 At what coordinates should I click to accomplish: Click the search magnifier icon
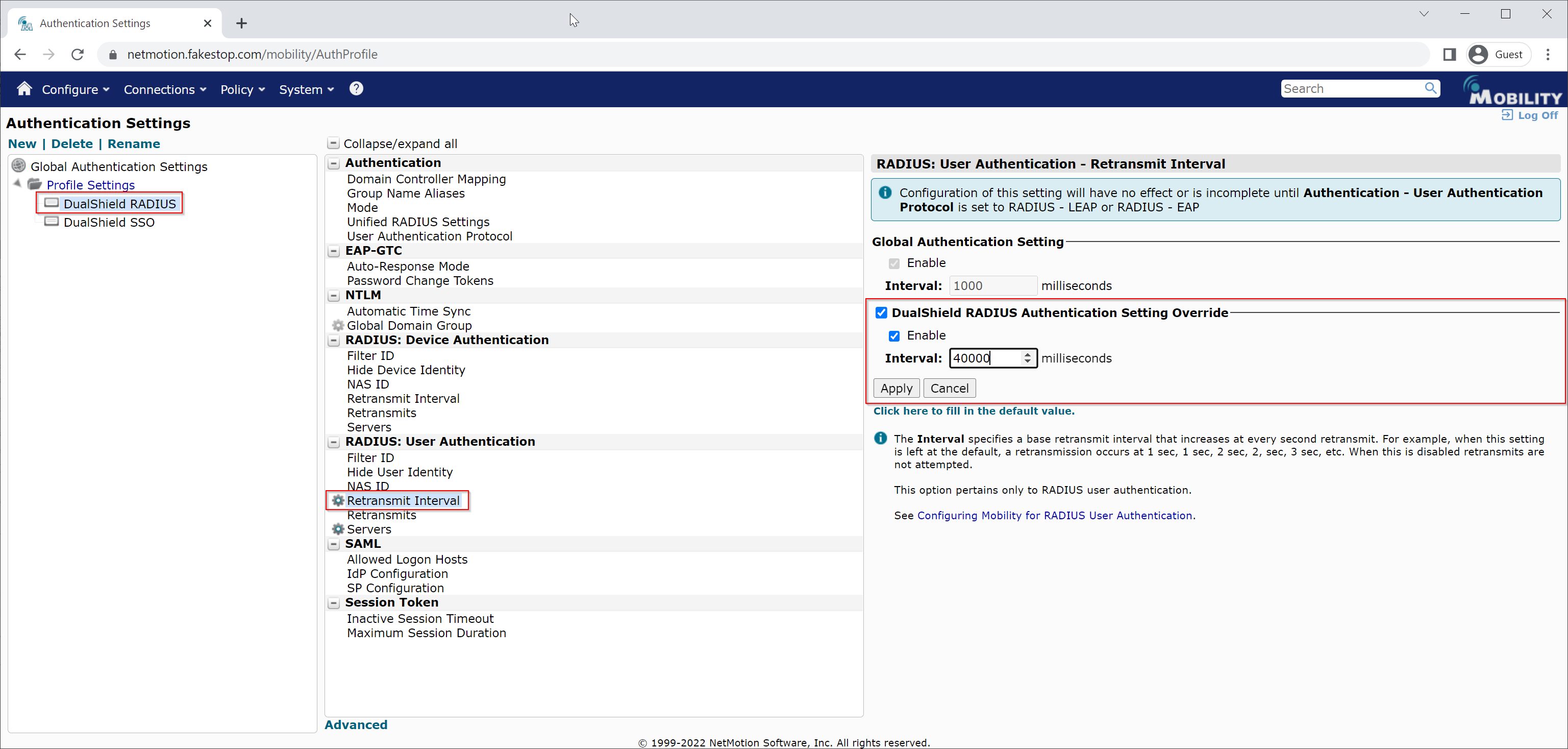coord(1430,88)
